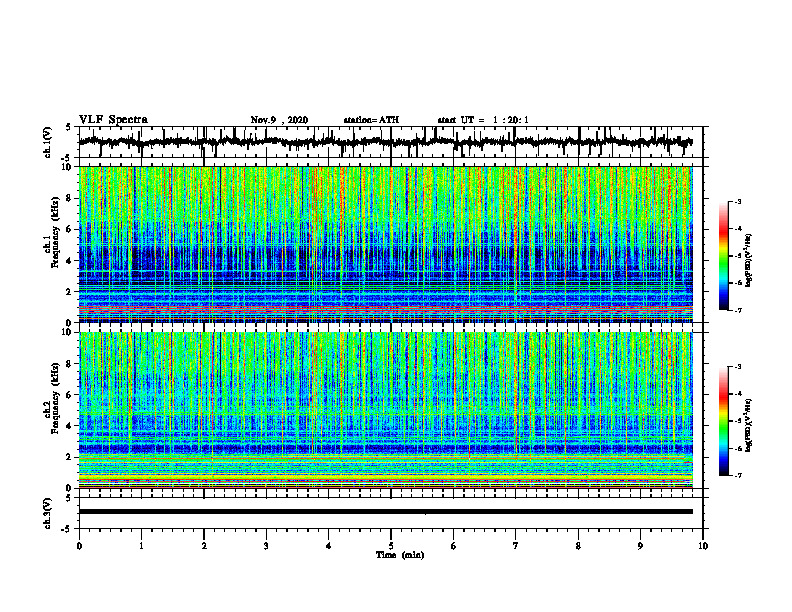The image size is (792, 612).
Task: Click the "-3" label on ch.2 color scale
Action: click(737, 367)
